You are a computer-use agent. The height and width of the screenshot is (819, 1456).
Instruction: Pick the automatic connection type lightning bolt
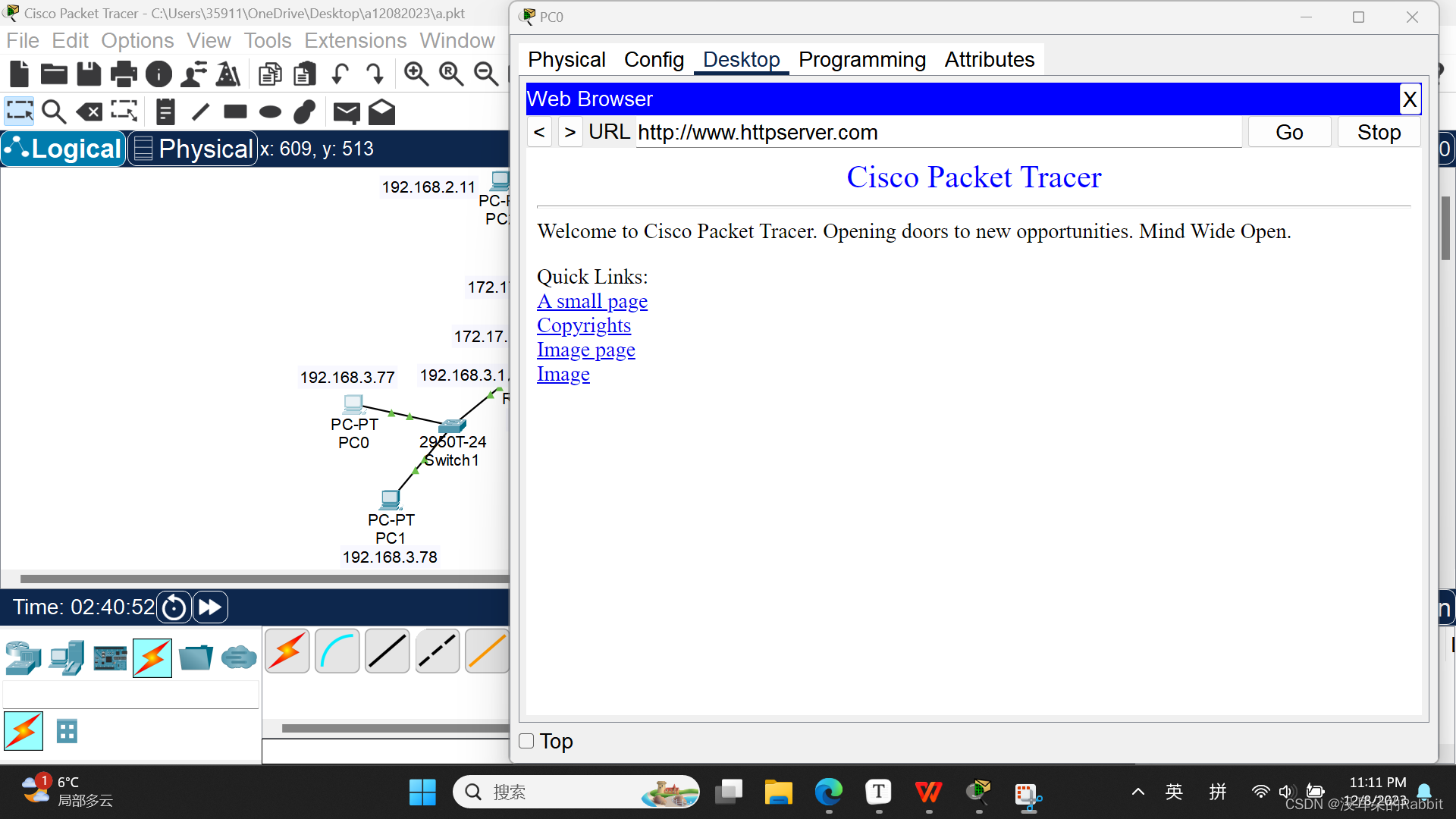tap(287, 651)
